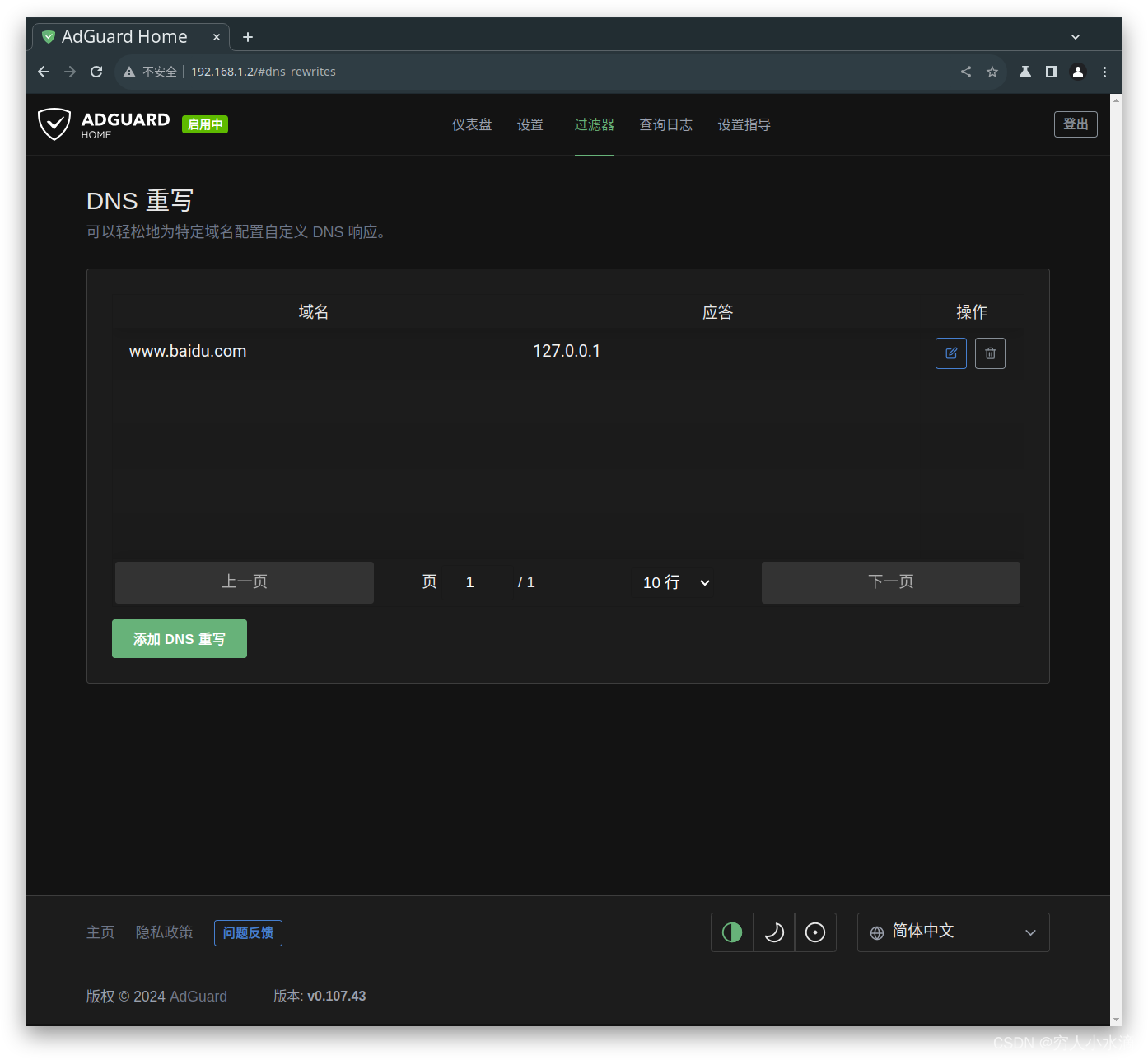Open Chrome three-dot menu
The image size is (1148, 1060).
[x=1104, y=72]
